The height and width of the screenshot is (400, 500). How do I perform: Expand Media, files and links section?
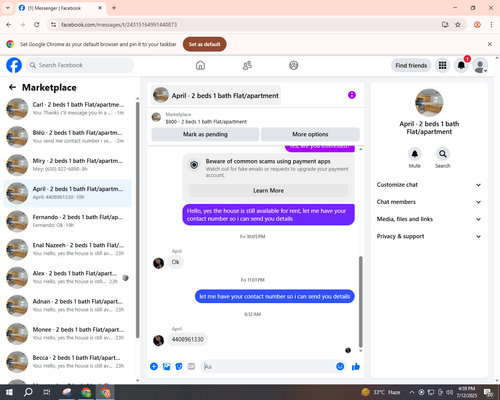point(429,219)
